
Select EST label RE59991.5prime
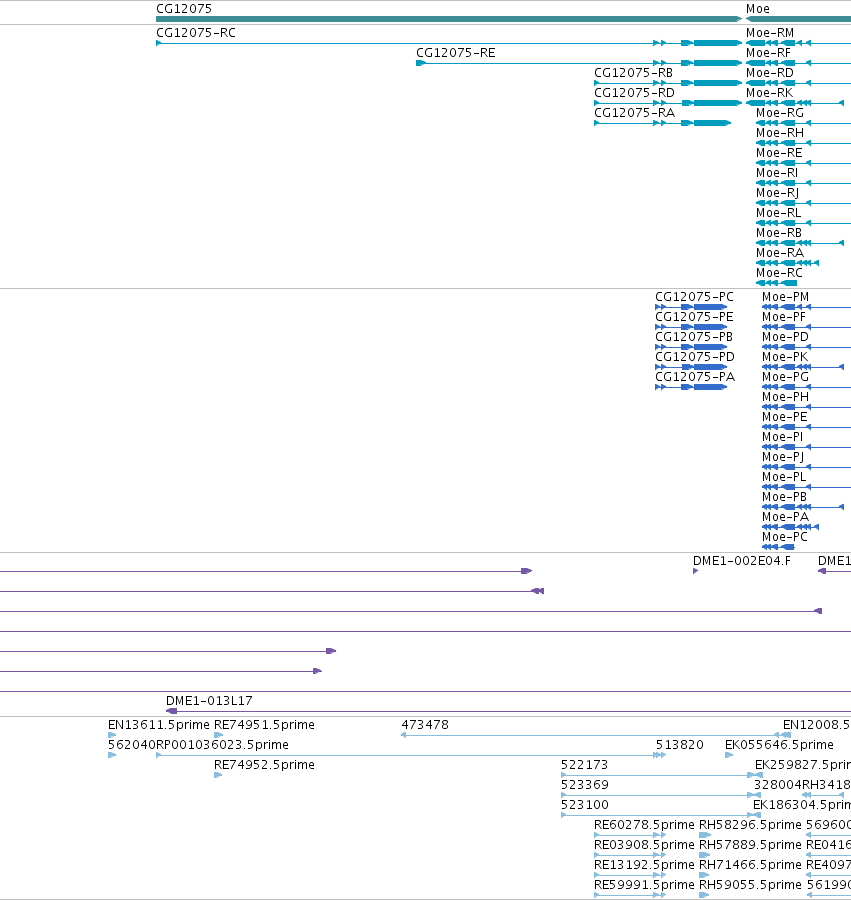644,885
